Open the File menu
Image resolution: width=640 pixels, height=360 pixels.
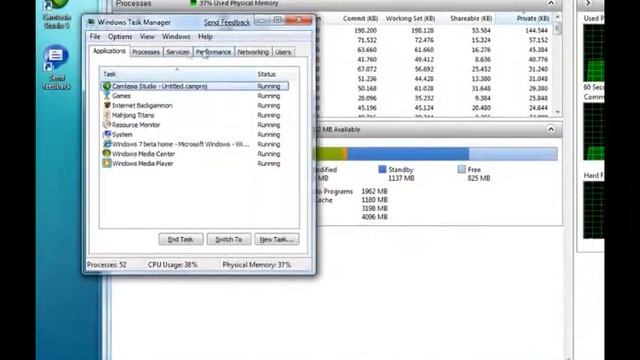(95, 37)
